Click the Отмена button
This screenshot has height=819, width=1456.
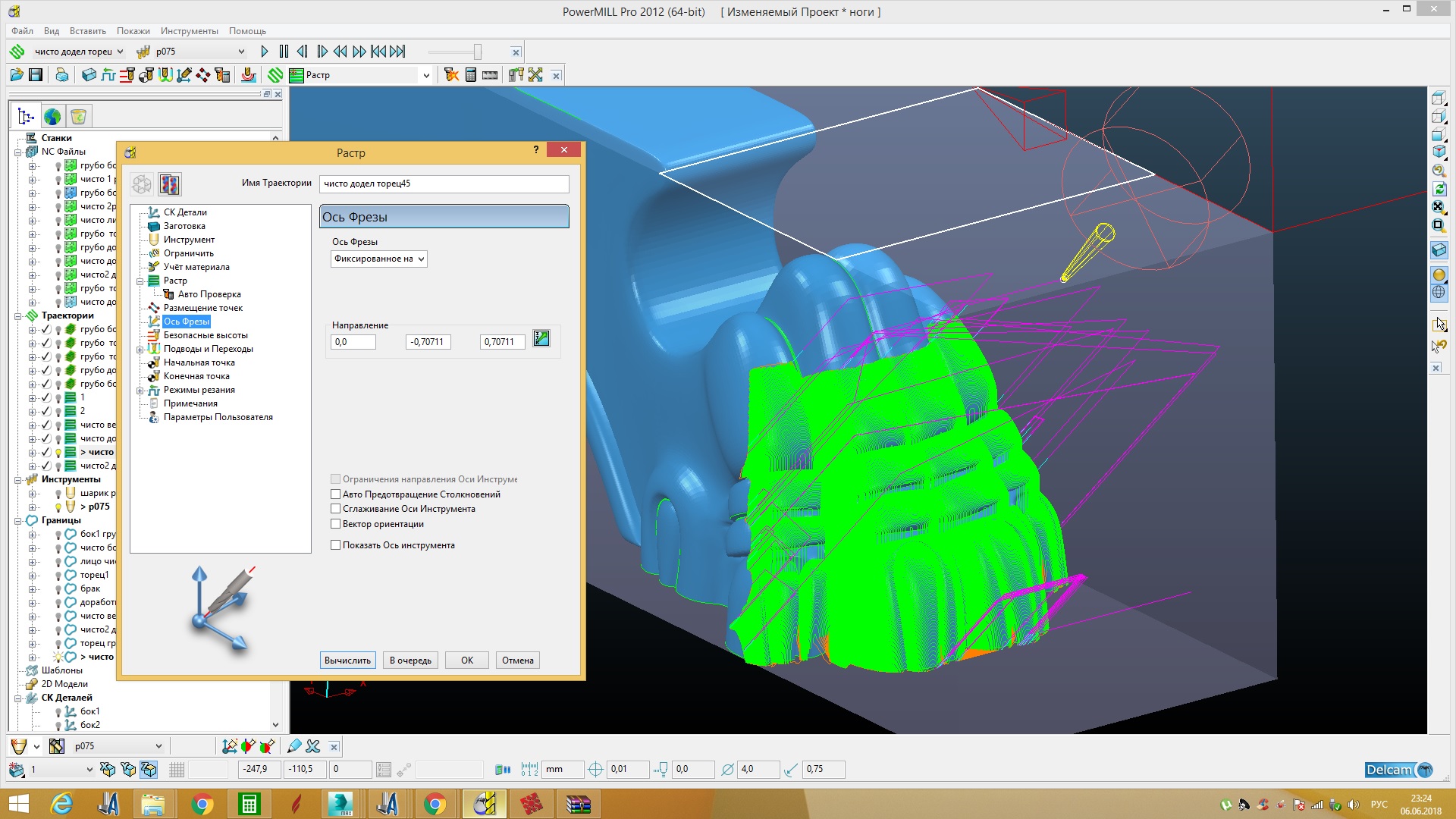pyautogui.click(x=517, y=661)
